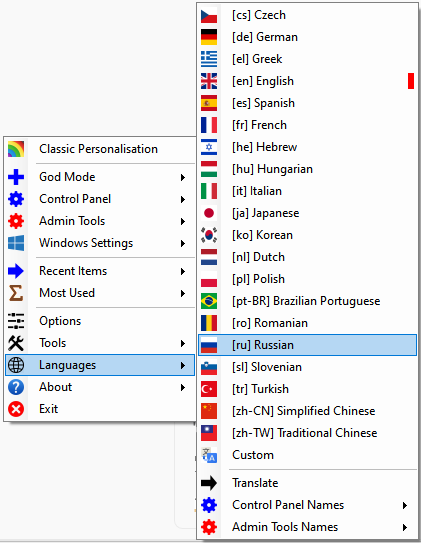The width and height of the screenshot is (421, 543).
Task: Click the South Korean flag icon
Action: (209, 235)
